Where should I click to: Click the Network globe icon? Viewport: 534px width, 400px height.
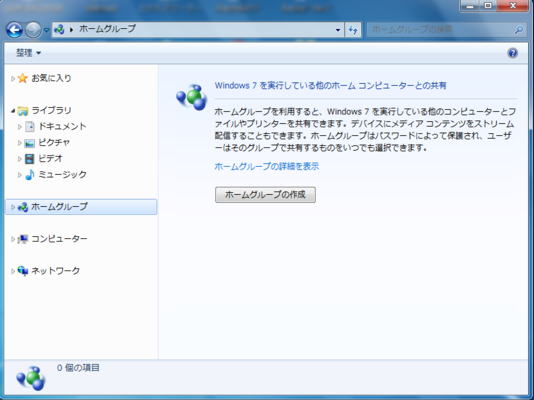[x=23, y=271]
